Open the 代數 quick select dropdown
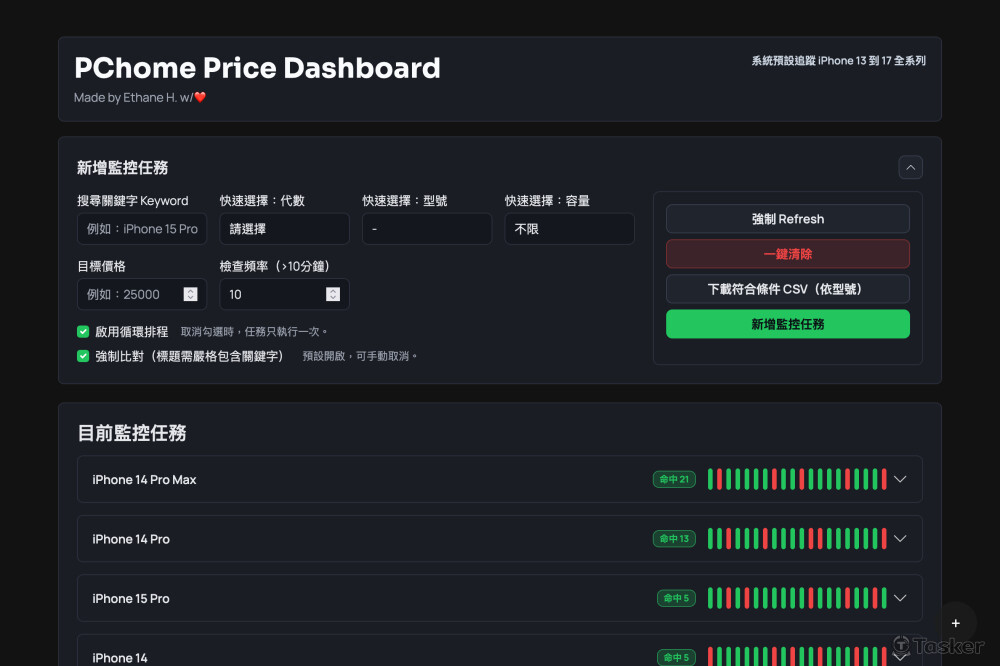1000x666 pixels. click(284, 229)
